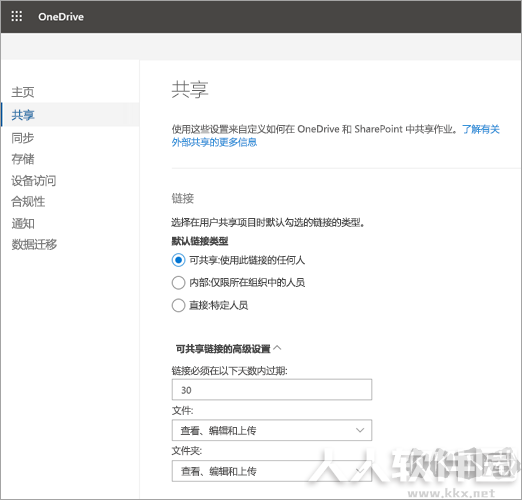Open the 文件夹 permission dropdown
This screenshot has width=522, height=500.
click(272, 471)
